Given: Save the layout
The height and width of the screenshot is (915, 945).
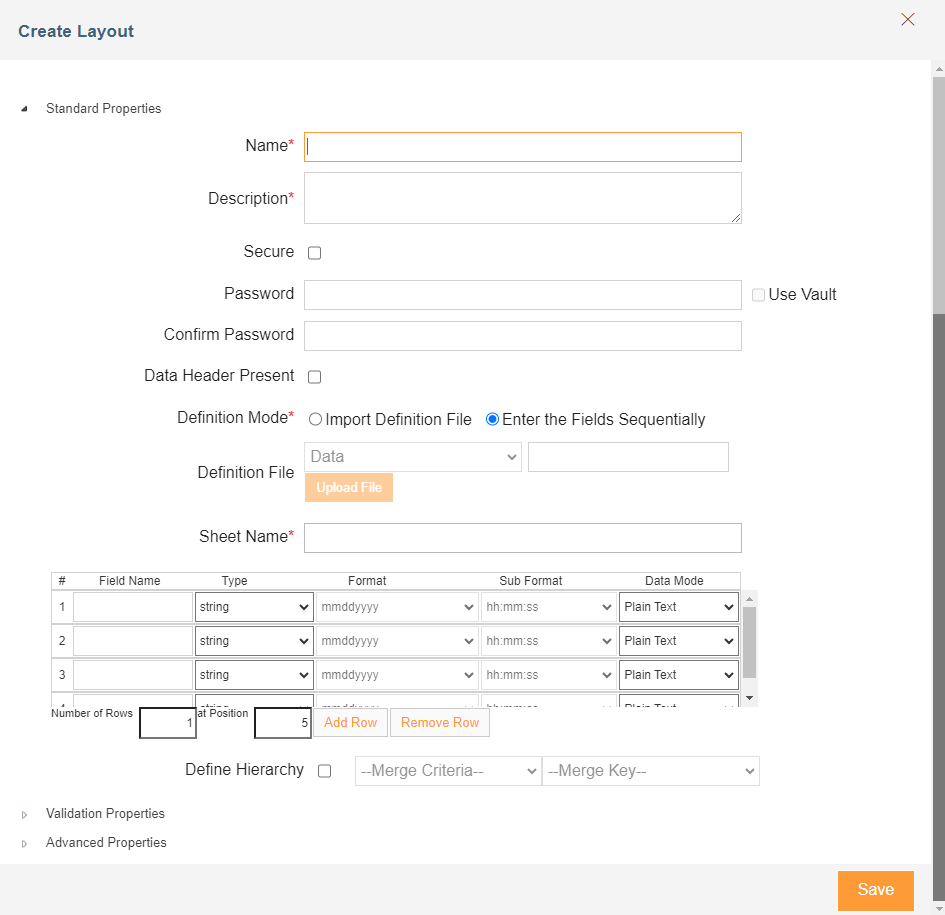Looking at the screenshot, I should point(875,890).
